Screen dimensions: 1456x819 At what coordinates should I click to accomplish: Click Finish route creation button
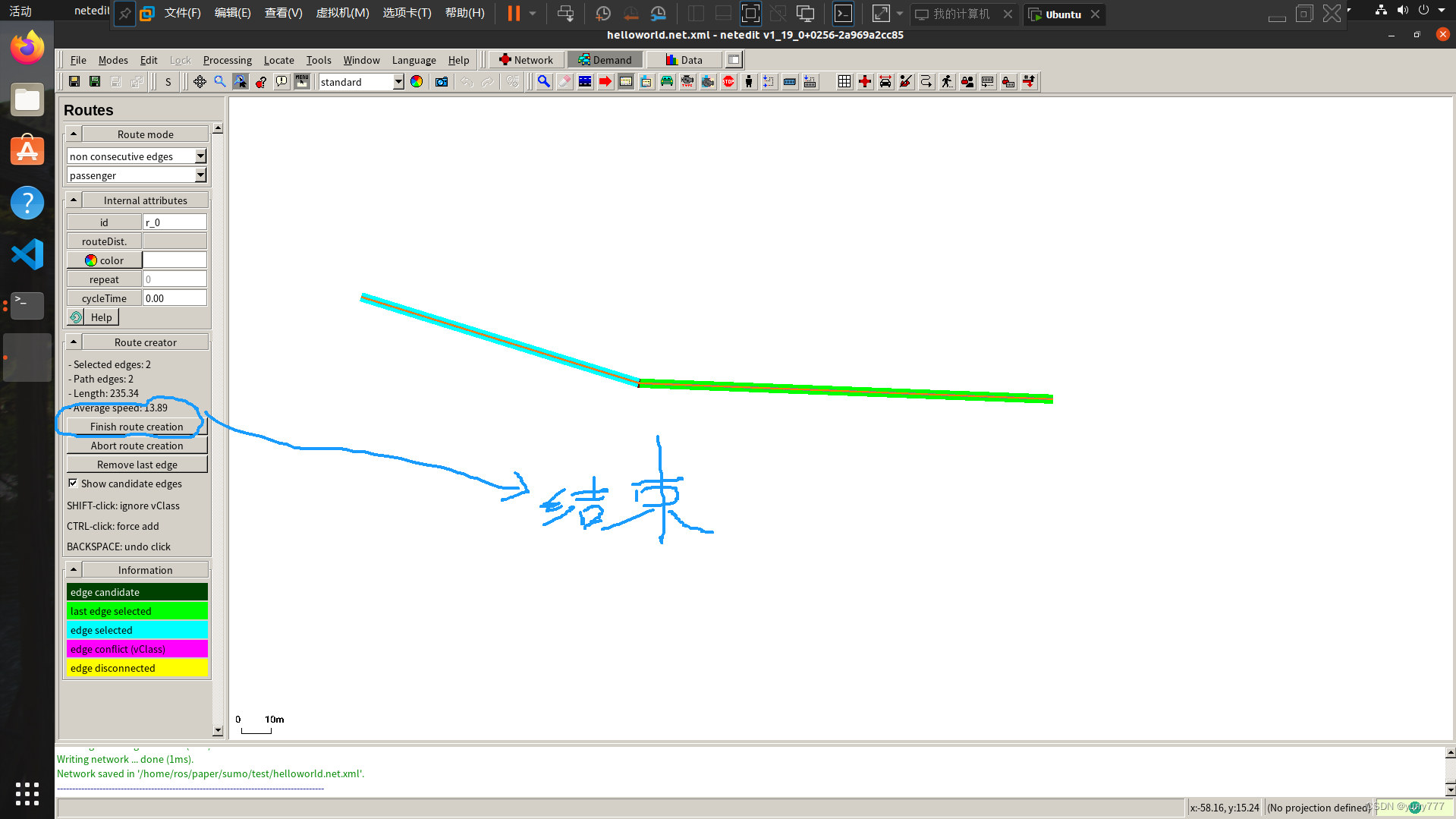(137, 427)
